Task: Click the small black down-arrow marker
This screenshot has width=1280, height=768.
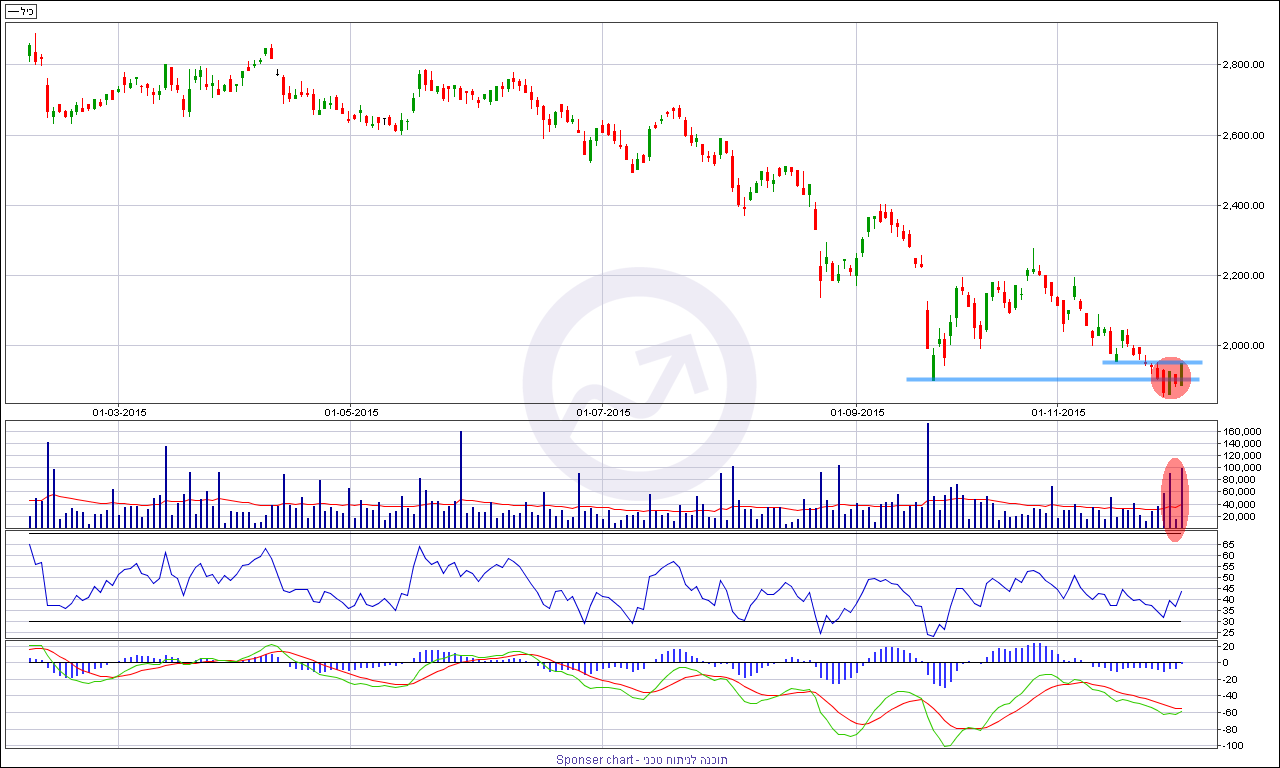Action: (277, 72)
